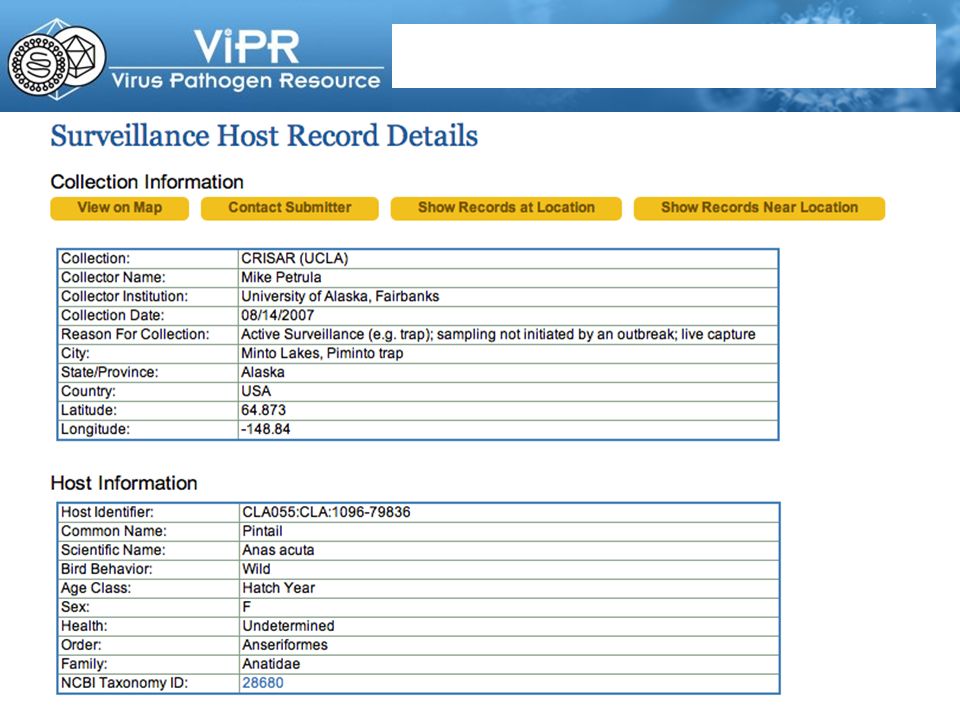Click the Host Identifier: label
This screenshot has width=960, height=720.
(x=107, y=512)
